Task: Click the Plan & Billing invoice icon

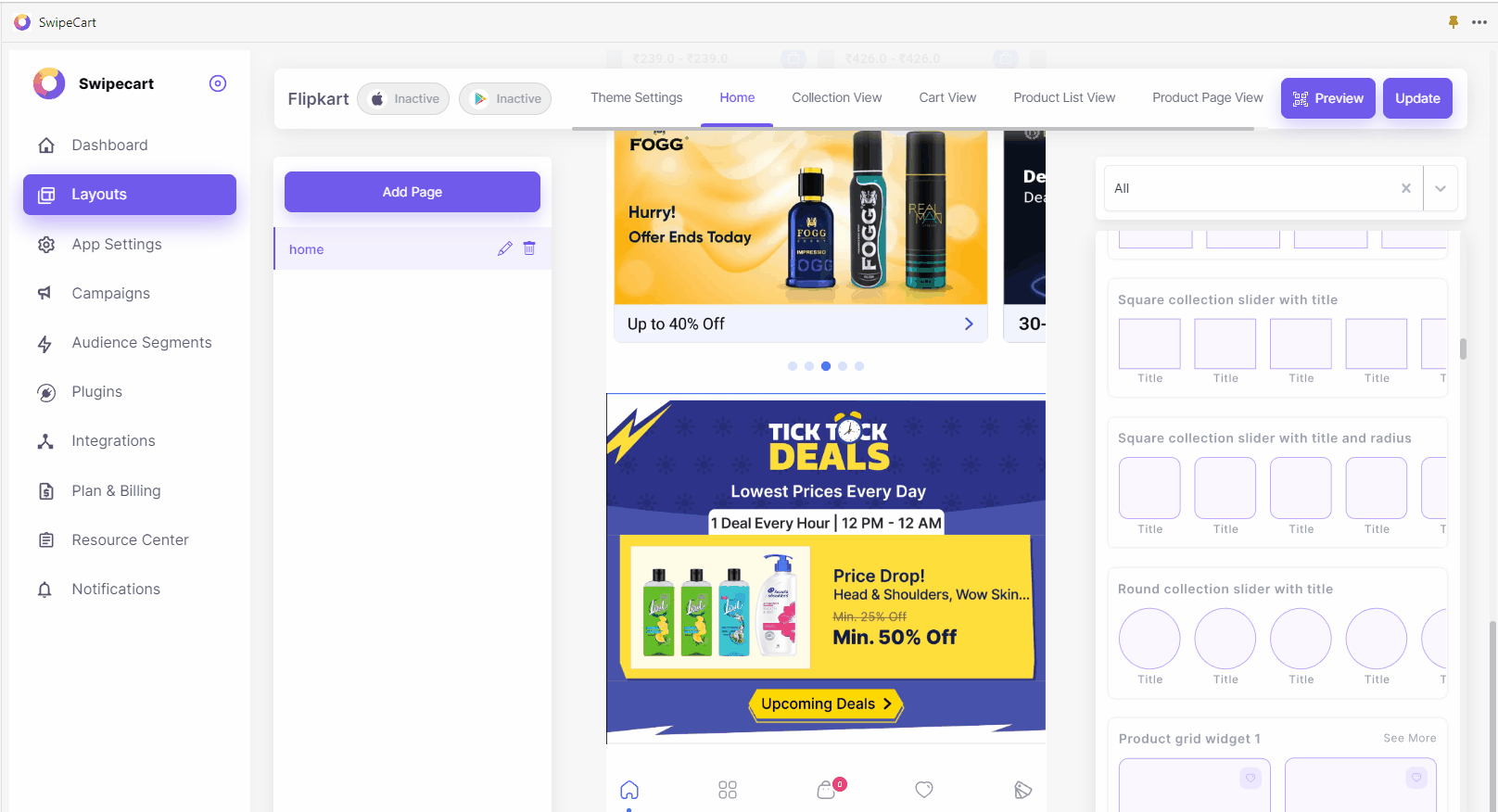Action: [46, 491]
